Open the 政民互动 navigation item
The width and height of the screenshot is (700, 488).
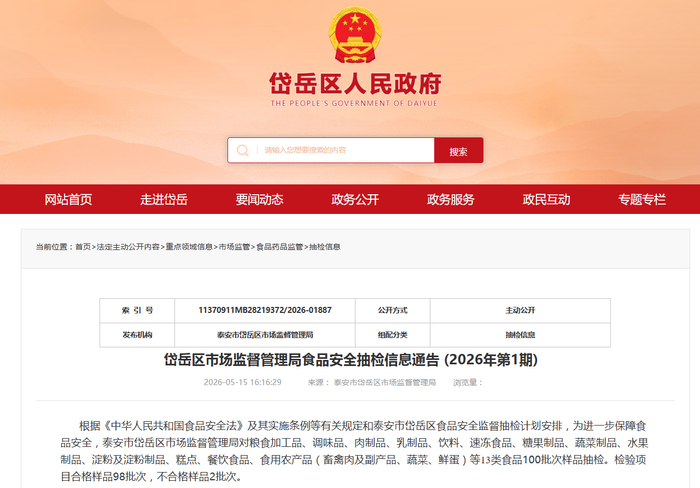(x=546, y=199)
